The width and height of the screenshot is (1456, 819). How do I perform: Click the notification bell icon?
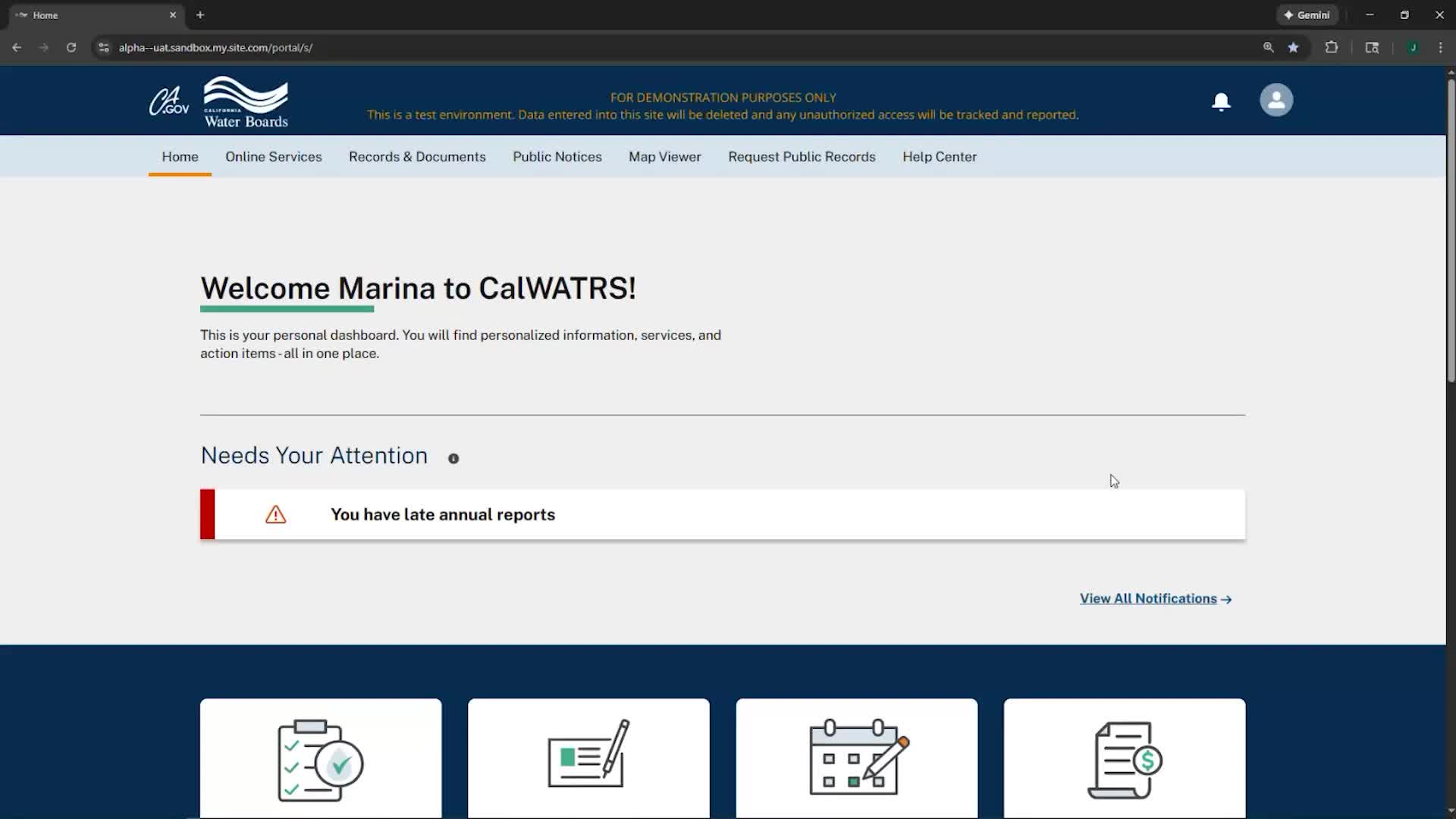1220,101
